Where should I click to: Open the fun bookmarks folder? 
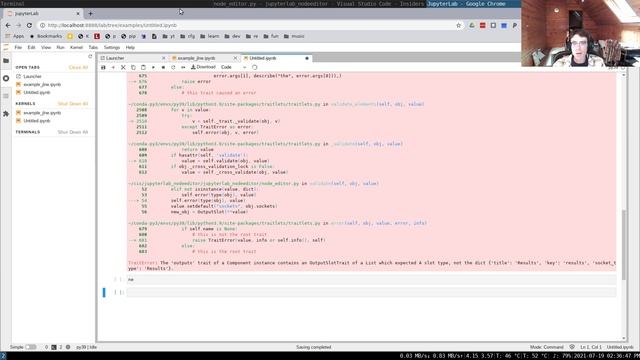tap(271, 36)
